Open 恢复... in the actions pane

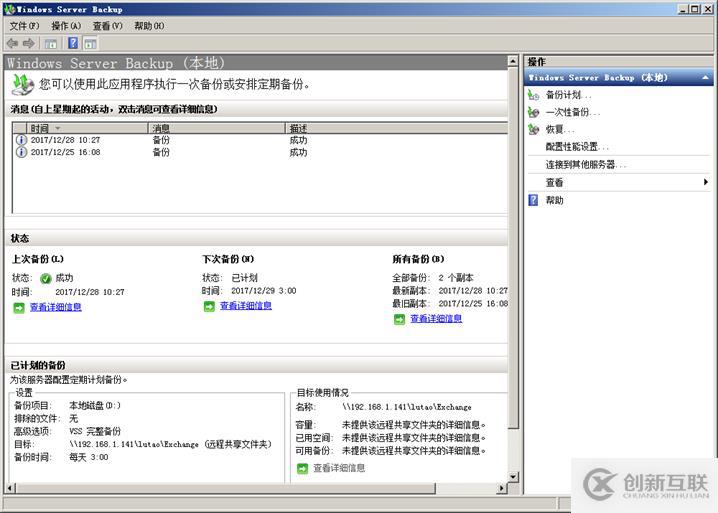coord(560,130)
